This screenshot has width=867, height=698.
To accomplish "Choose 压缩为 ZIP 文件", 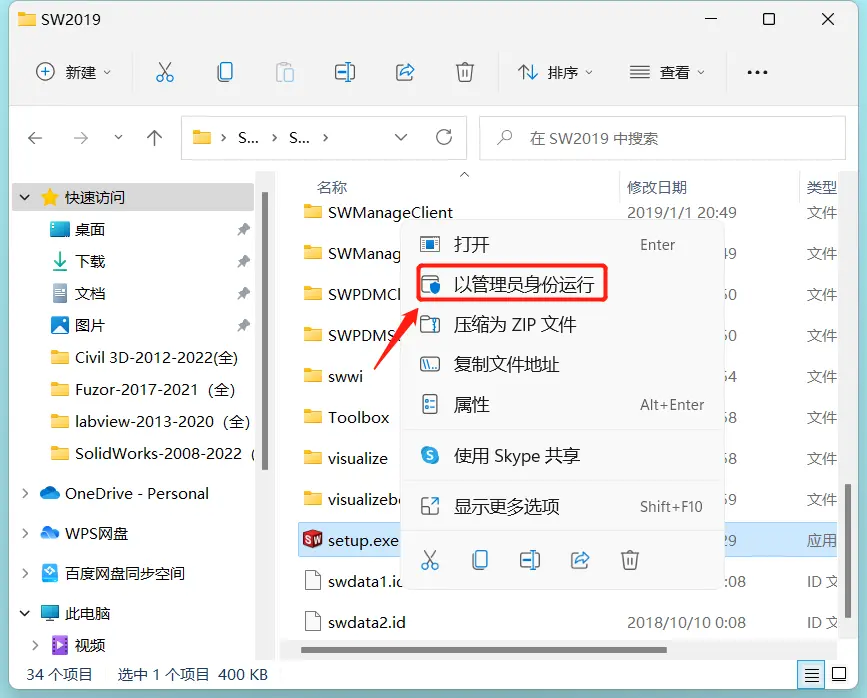I will 563,324.
